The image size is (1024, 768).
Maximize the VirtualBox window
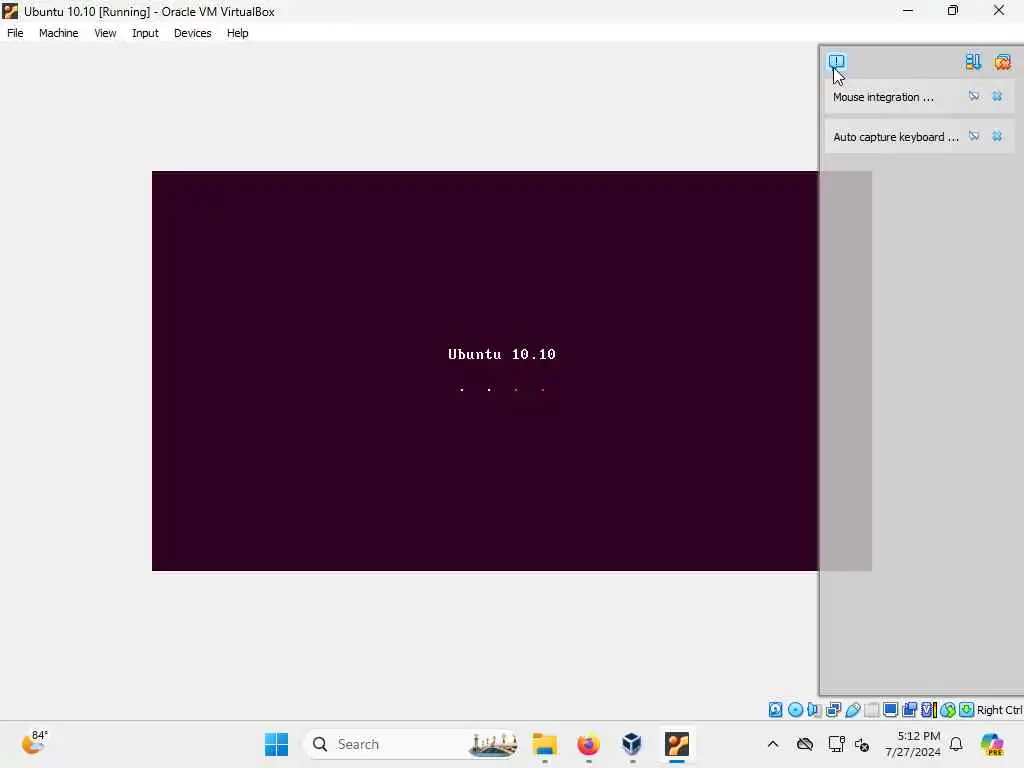tap(953, 10)
